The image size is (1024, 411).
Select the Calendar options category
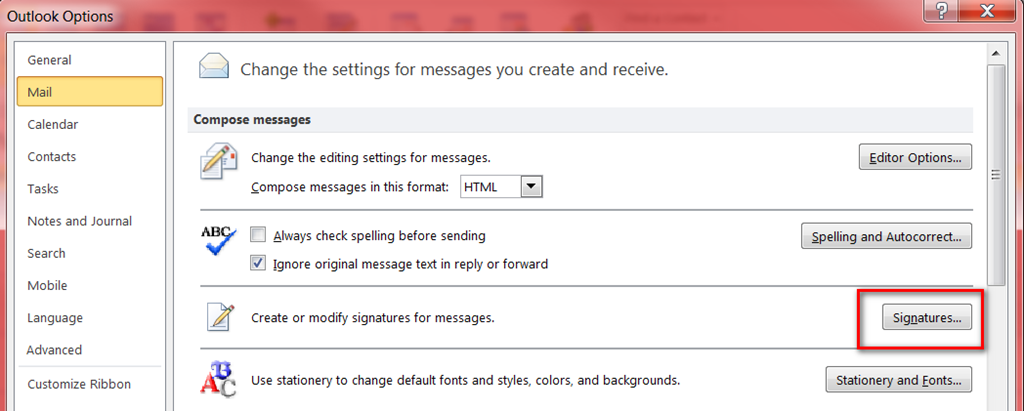(52, 124)
